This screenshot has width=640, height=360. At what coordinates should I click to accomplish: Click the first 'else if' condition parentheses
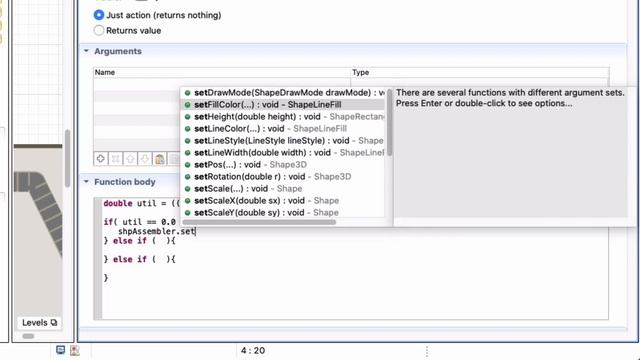pos(163,241)
